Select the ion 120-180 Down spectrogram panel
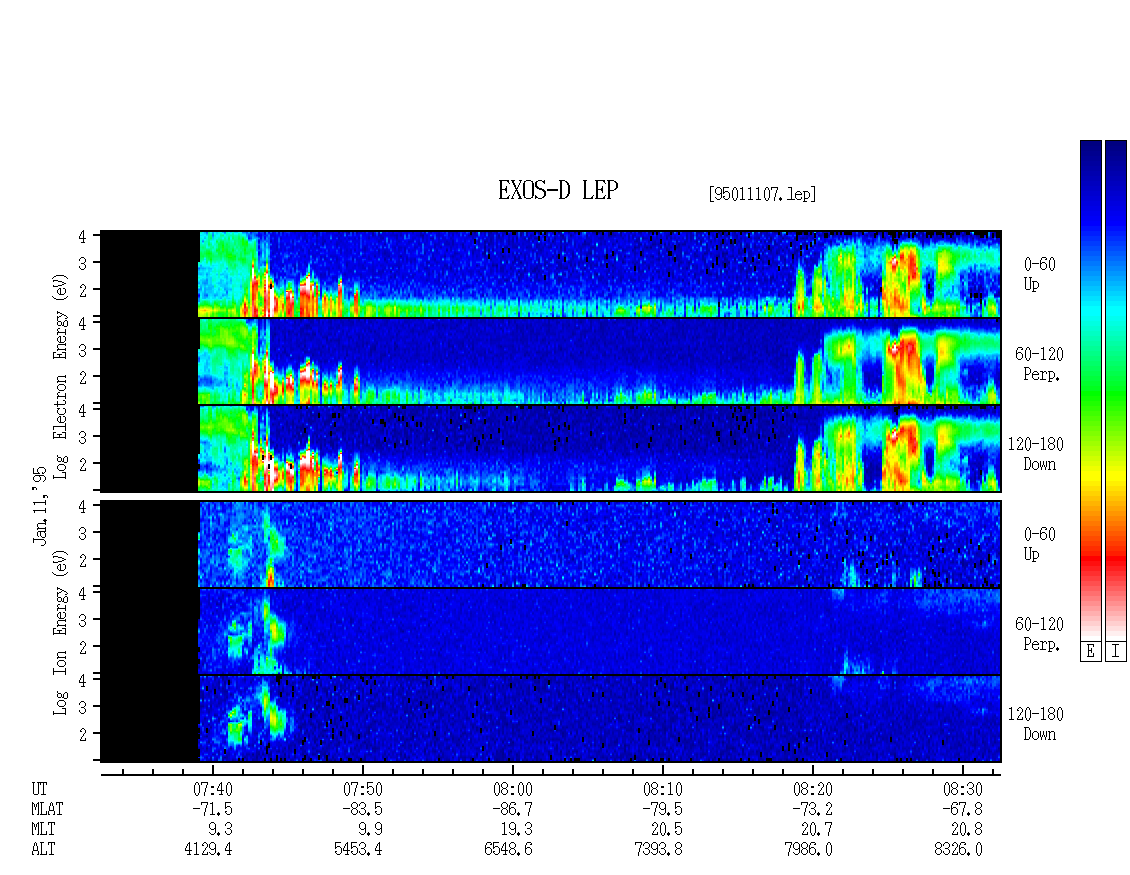This screenshot has width=1130, height=875. (x=551, y=719)
